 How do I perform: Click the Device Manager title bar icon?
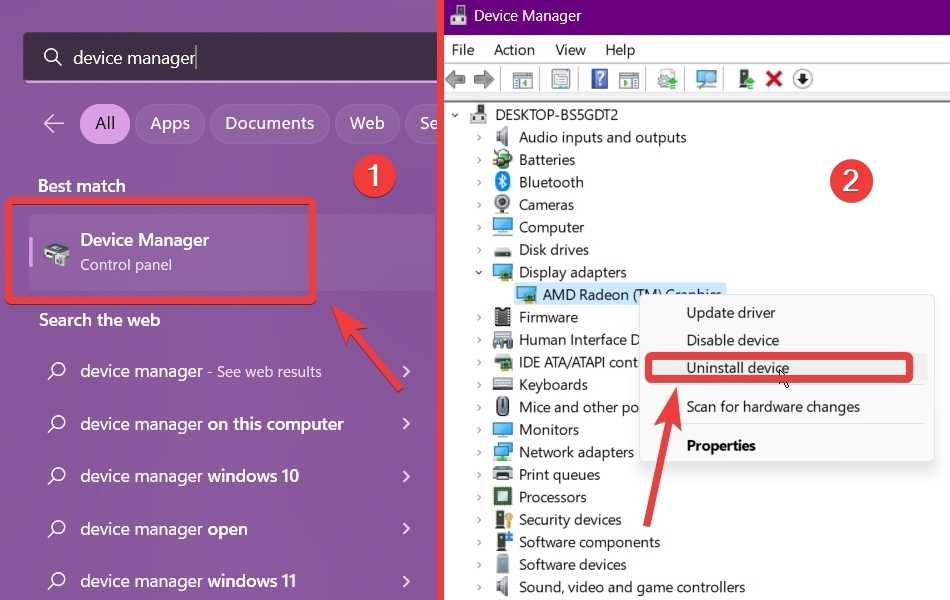459,15
